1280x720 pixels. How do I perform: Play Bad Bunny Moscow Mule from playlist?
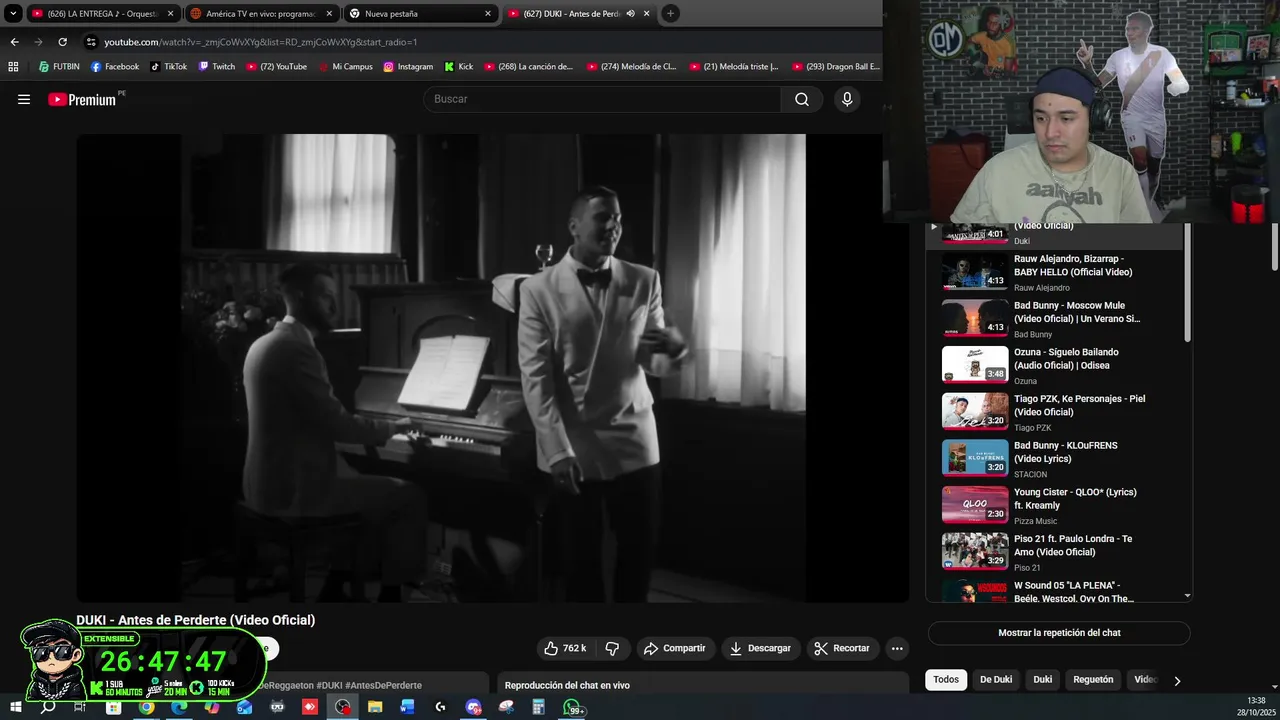(1055, 319)
